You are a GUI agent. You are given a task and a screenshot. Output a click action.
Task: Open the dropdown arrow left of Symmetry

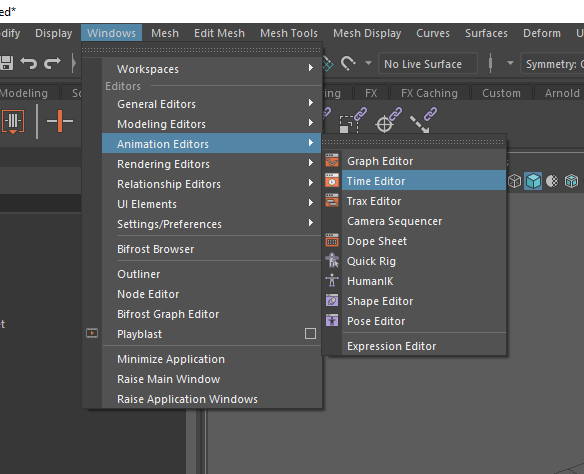510,63
